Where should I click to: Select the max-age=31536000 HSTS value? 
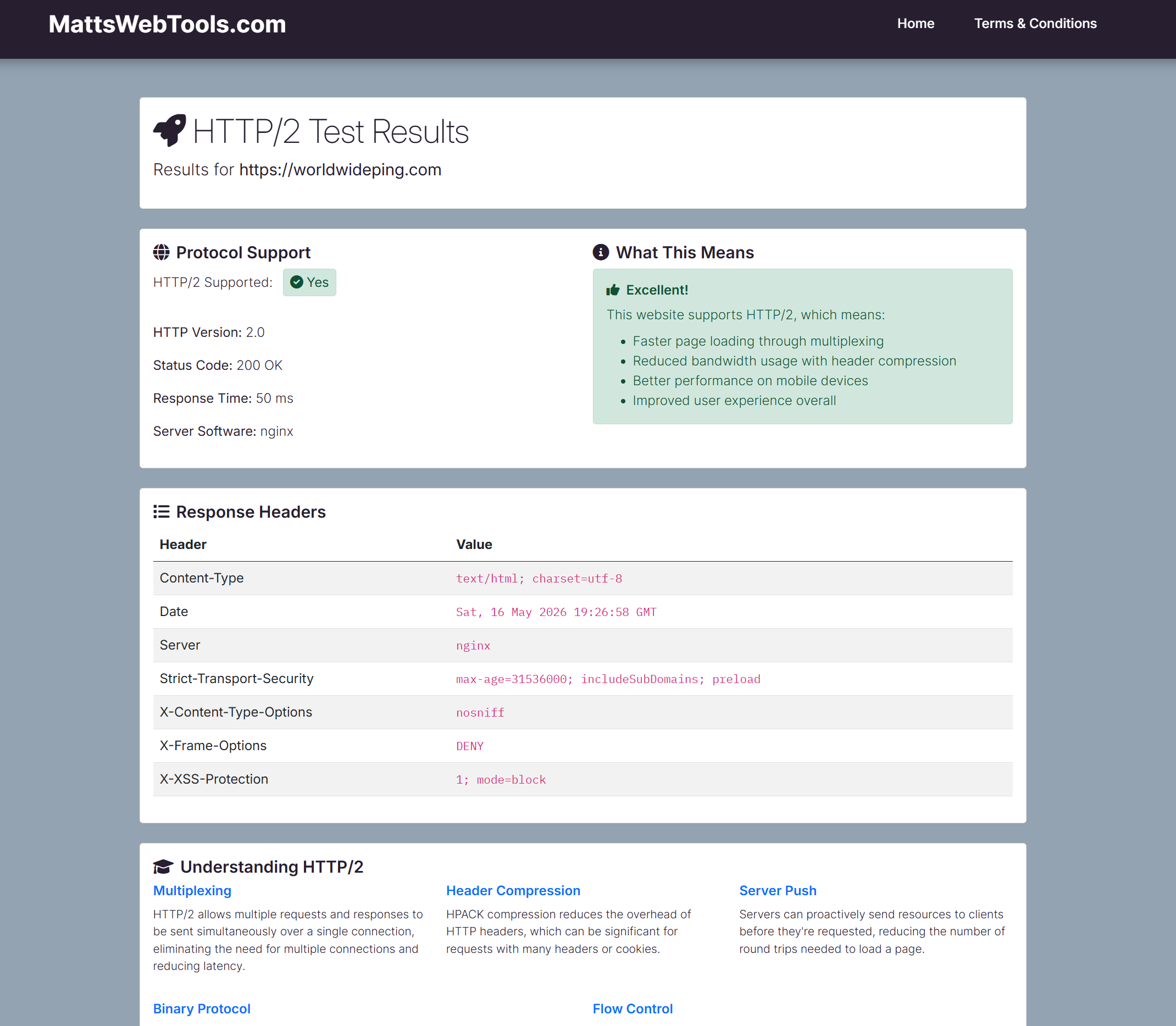pyautogui.click(x=608, y=679)
